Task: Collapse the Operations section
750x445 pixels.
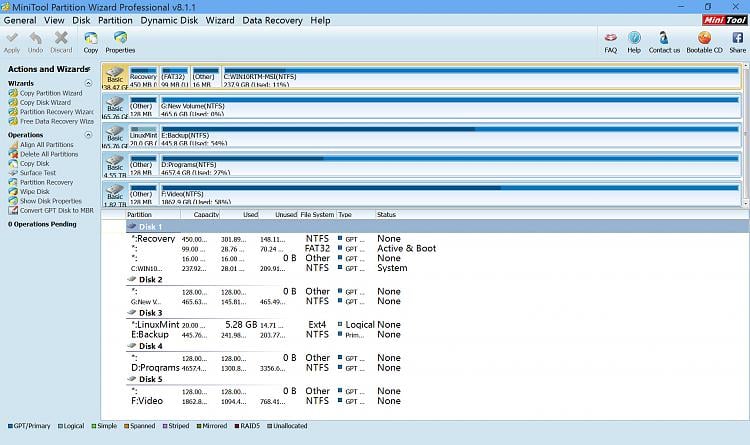Action: (x=88, y=135)
